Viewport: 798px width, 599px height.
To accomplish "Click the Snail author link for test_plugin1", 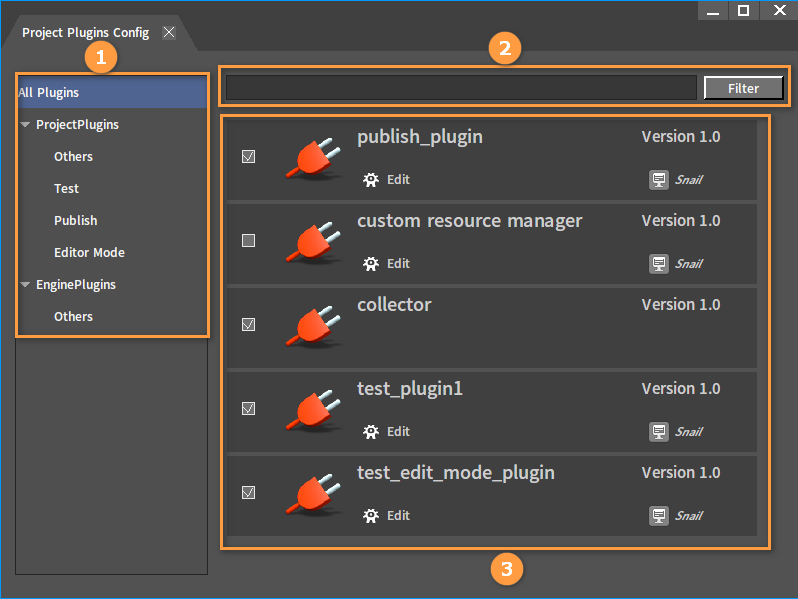I will click(x=689, y=432).
